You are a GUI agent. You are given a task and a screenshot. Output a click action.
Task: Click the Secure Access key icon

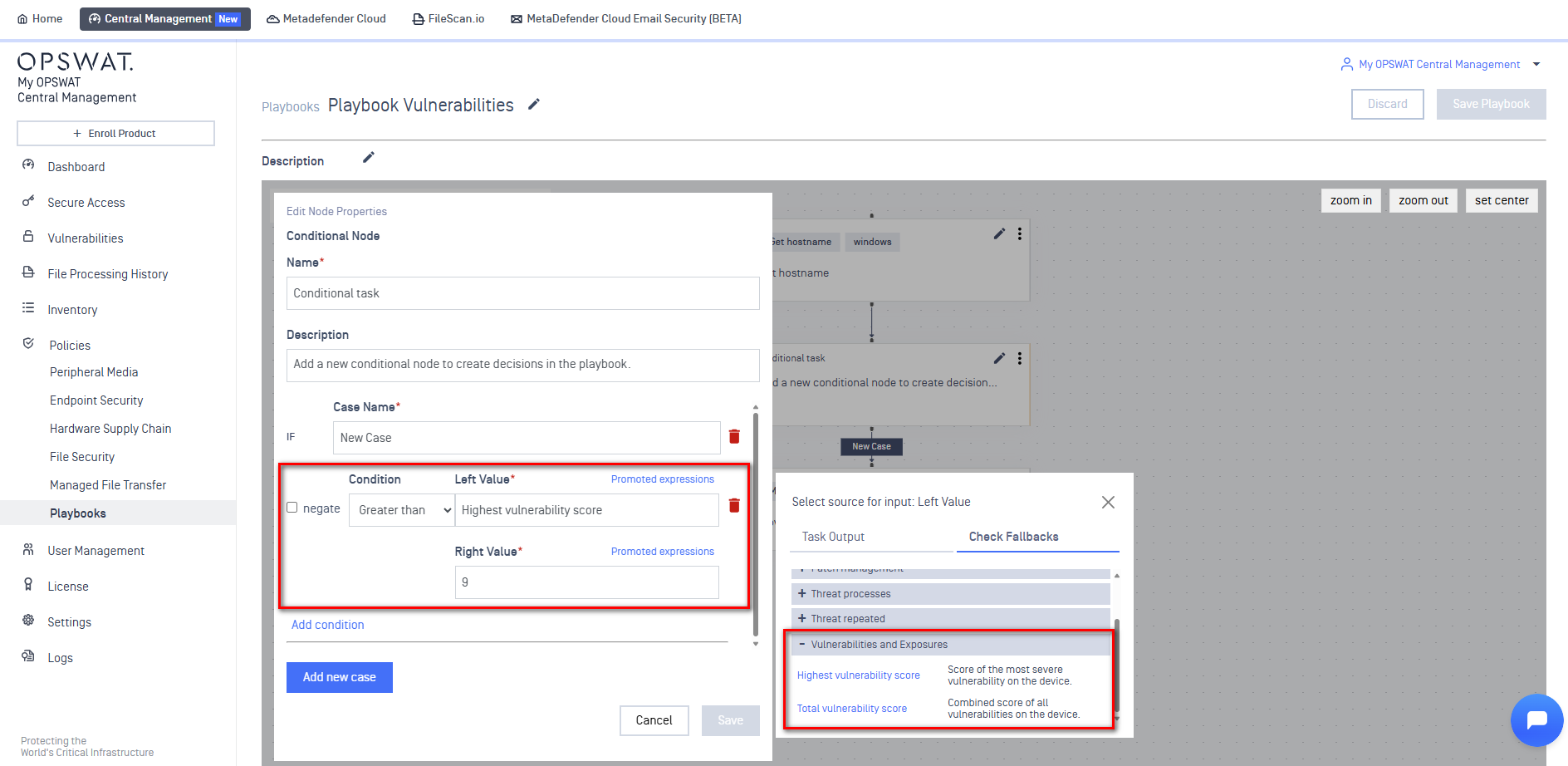pos(28,201)
